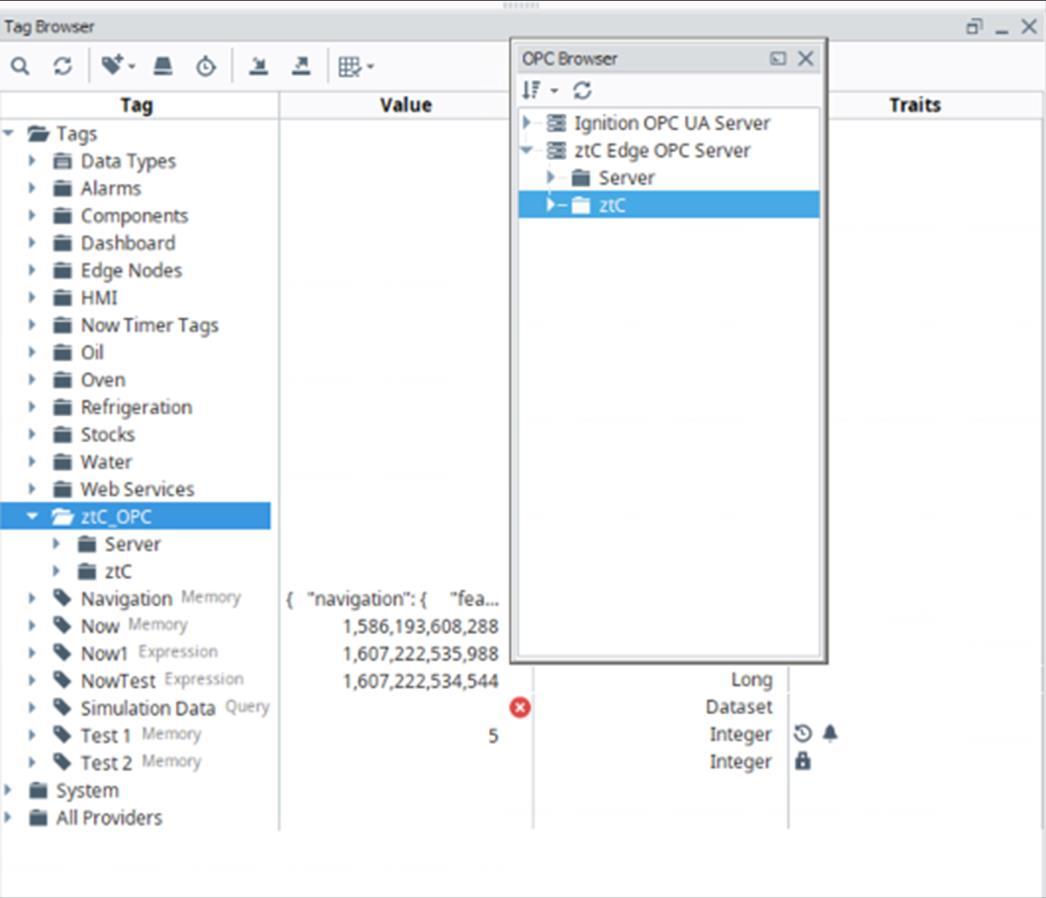Click the import tags icon
This screenshot has height=898, width=1046.
coord(258,66)
